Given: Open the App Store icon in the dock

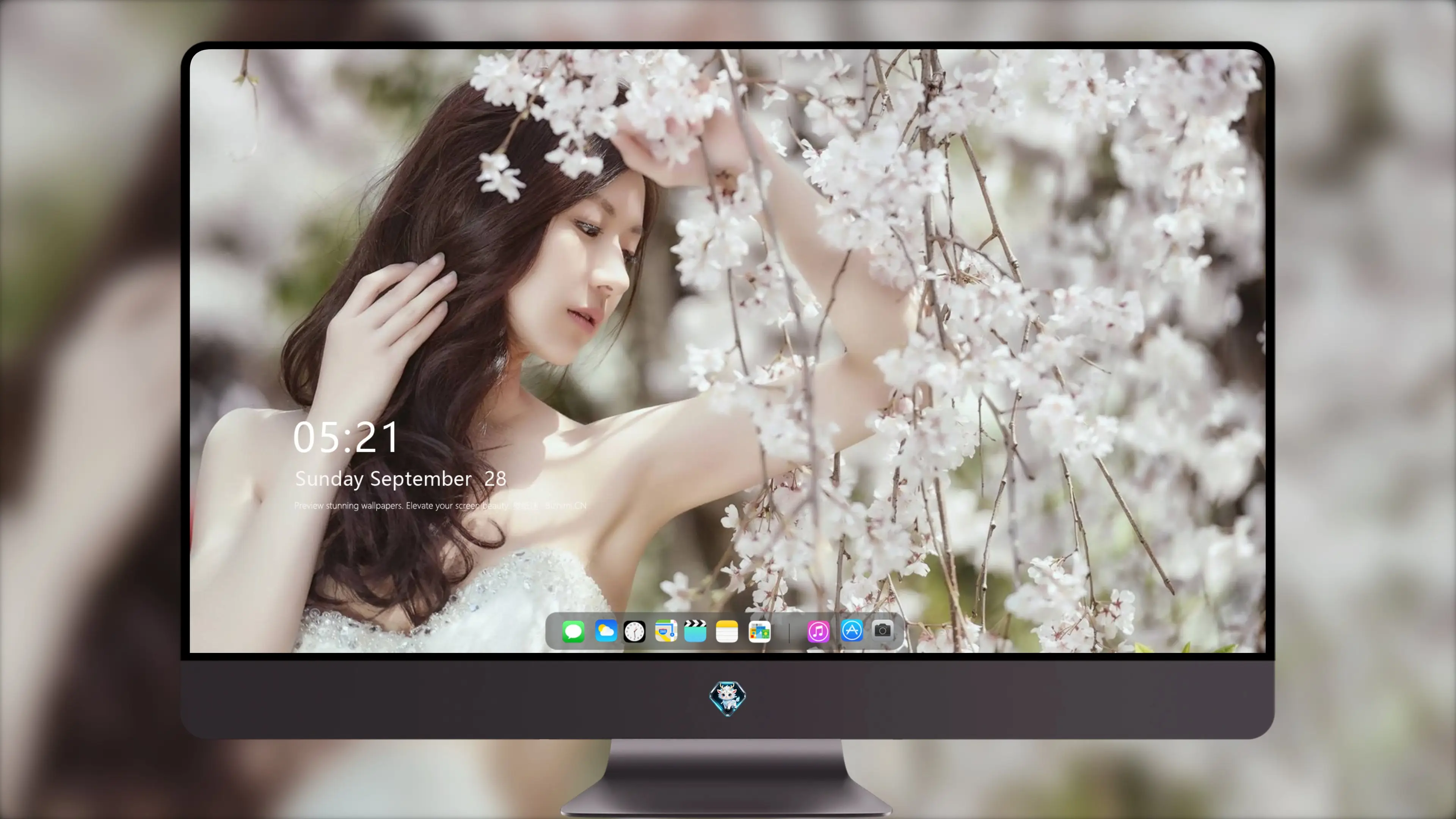Looking at the screenshot, I should pyautogui.click(x=852, y=631).
